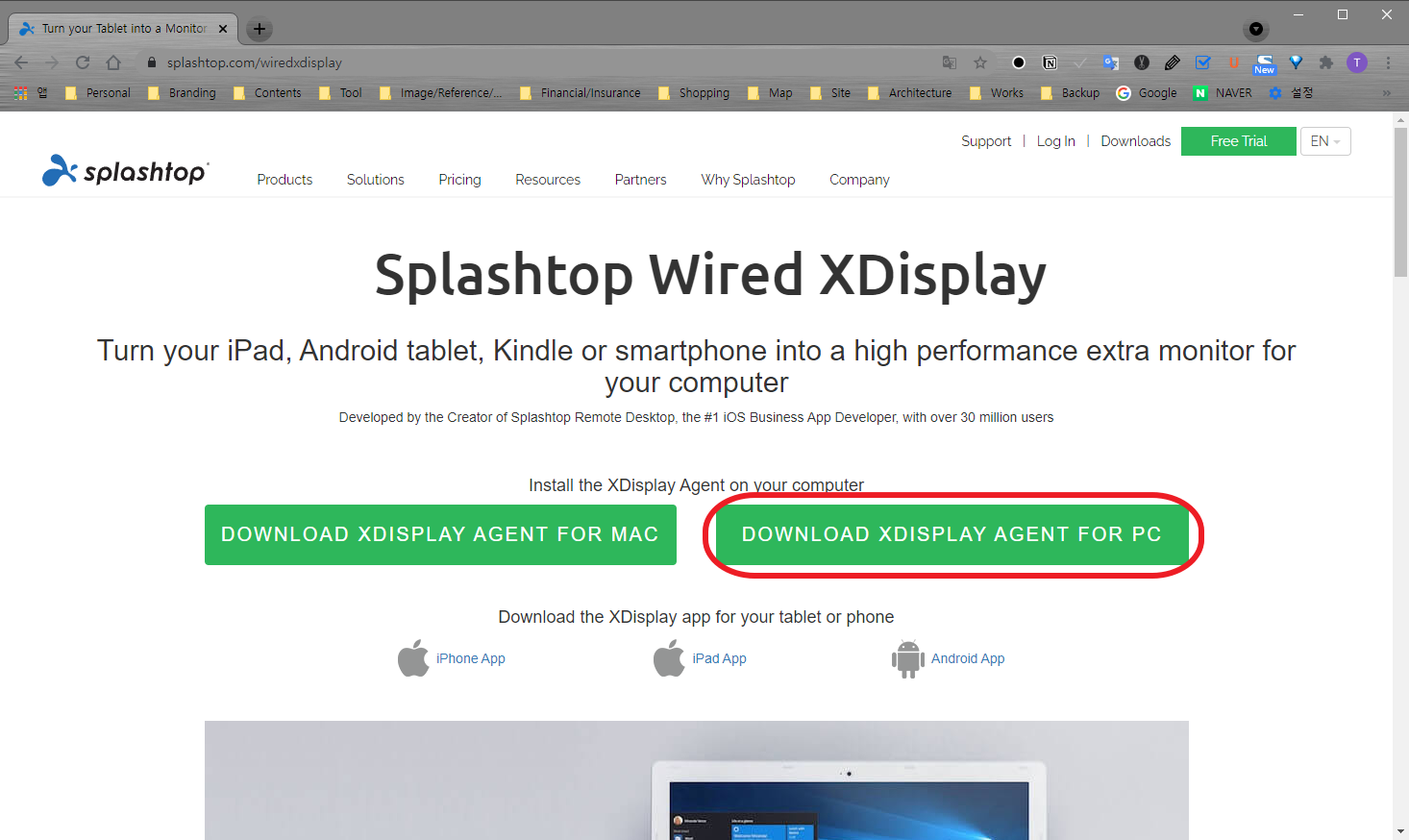Viewport: 1409px width, 840px height.
Task: Open the iPhone App link
Action: (452, 658)
